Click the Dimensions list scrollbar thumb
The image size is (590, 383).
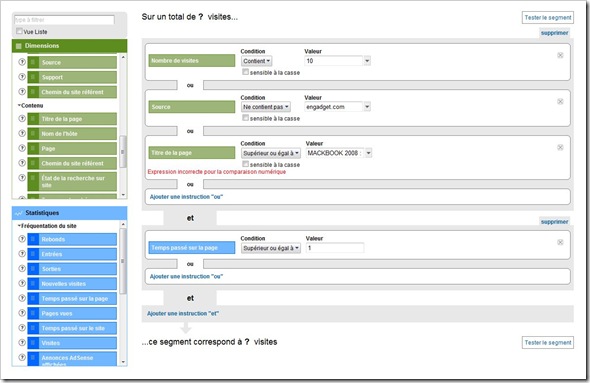coord(123,152)
